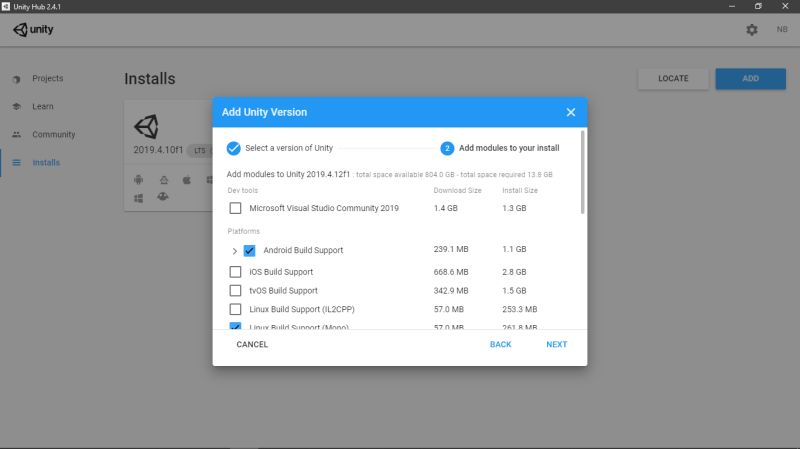This screenshot has width=800, height=449.
Task: Click the 'Dev tools' section label
Action: 242,190
